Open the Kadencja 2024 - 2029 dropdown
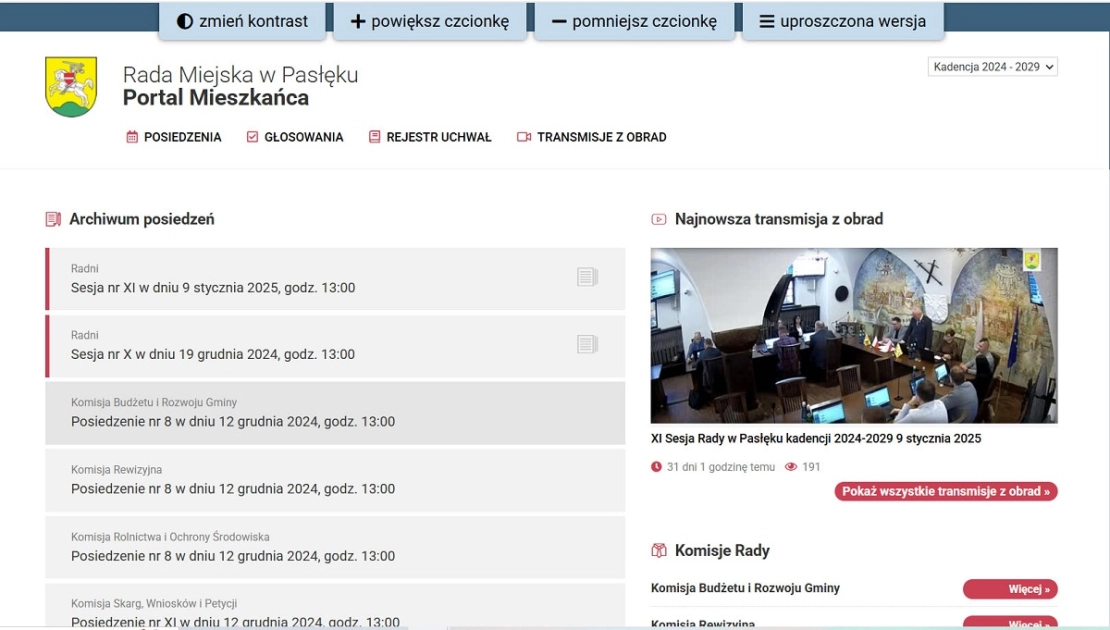Viewport: 1110px width, 630px height. (992, 67)
